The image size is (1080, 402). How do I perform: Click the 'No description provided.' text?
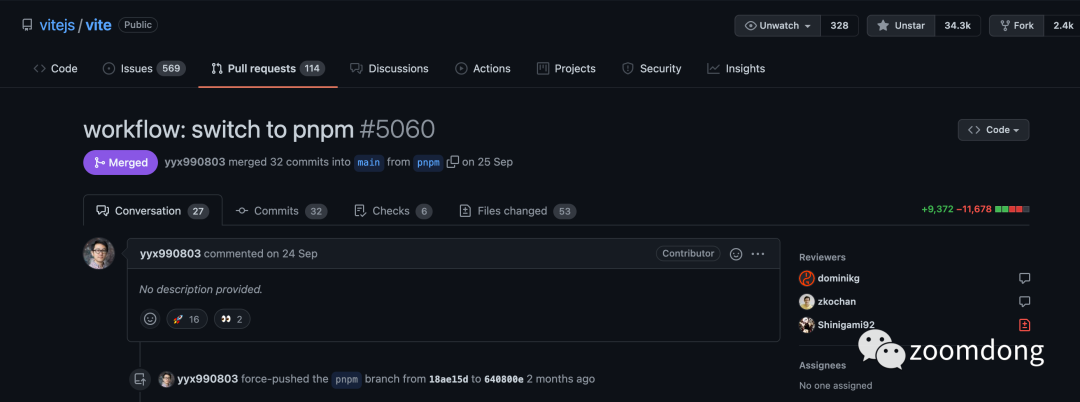[x=201, y=289]
